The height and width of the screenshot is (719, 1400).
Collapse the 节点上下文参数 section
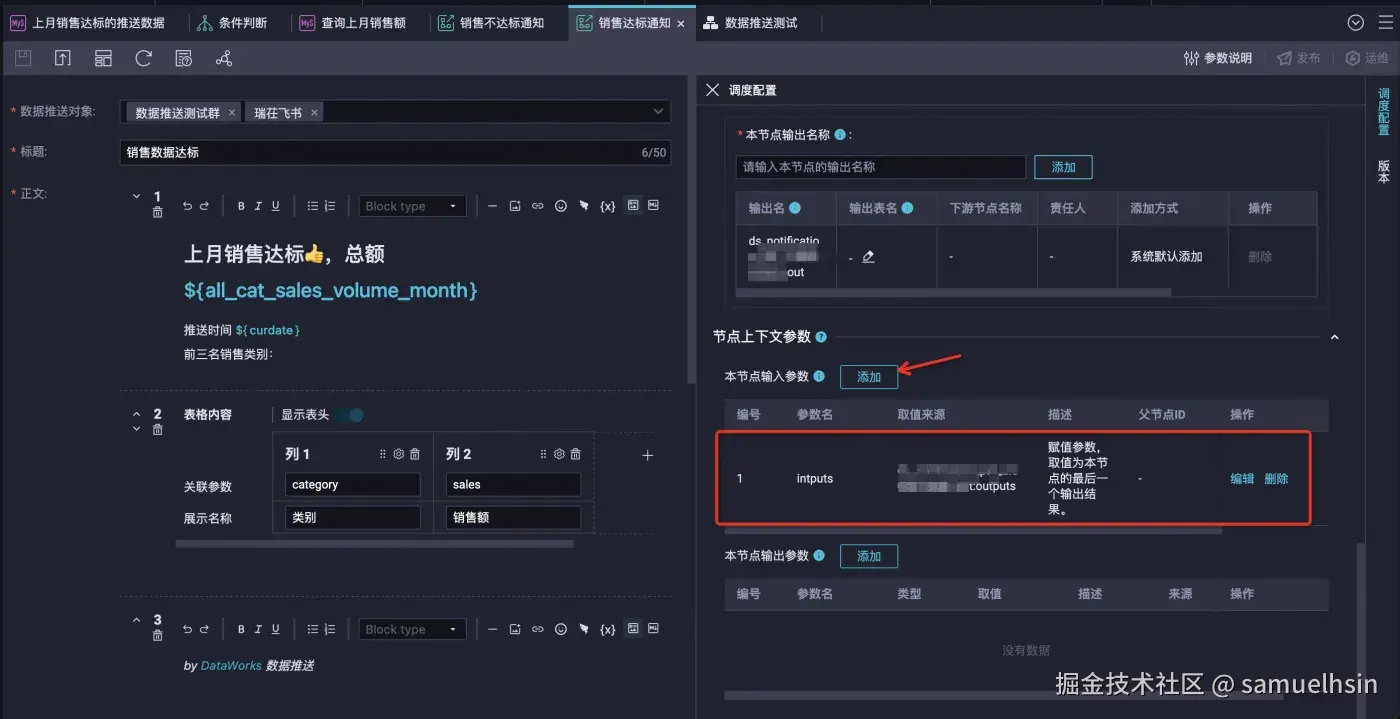point(1334,337)
